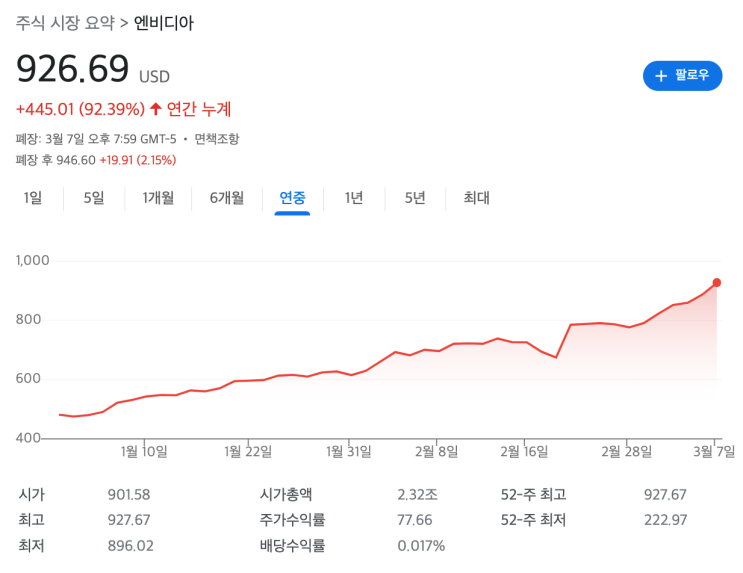Screen dimensions: 743x573
Task: Click the 엔비디아 stock name heading
Action: (164, 22)
